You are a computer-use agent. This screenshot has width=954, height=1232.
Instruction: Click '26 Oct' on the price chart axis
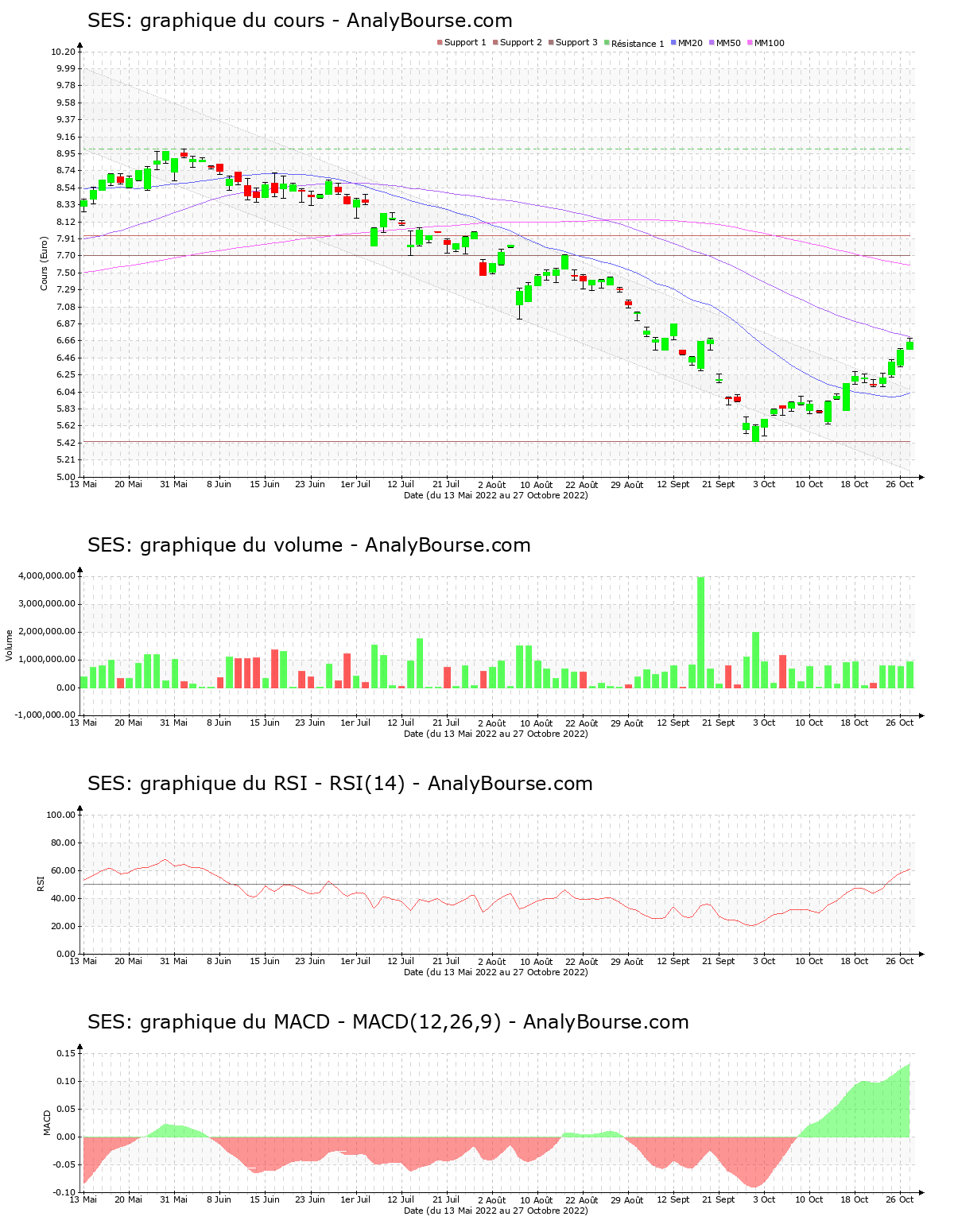pos(901,484)
